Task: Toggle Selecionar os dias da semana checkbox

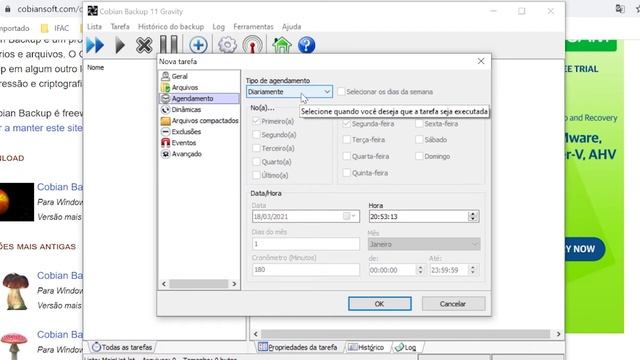Action: pyautogui.click(x=341, y=92)
